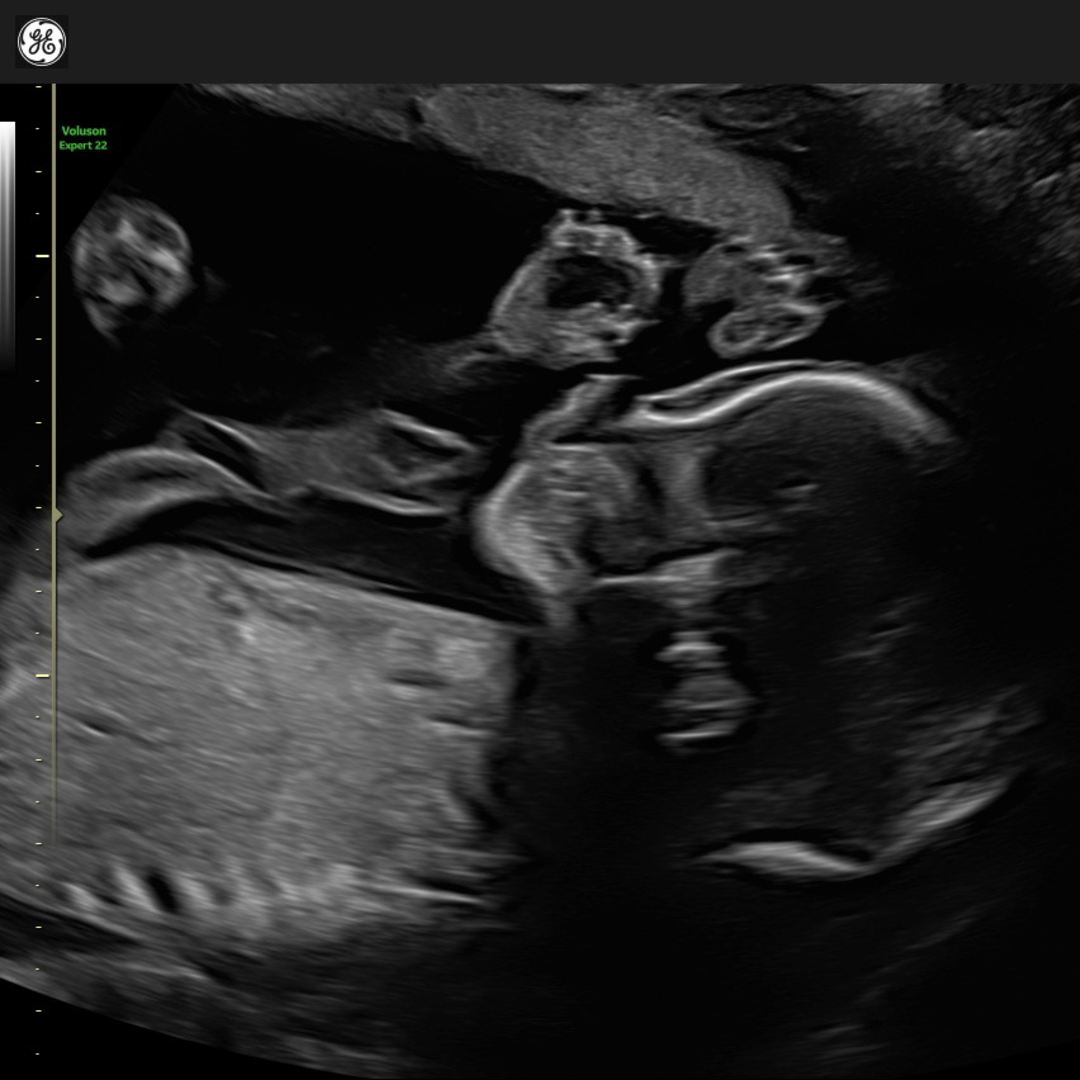Click the GE logo in the header

click(x=41, y=42)
